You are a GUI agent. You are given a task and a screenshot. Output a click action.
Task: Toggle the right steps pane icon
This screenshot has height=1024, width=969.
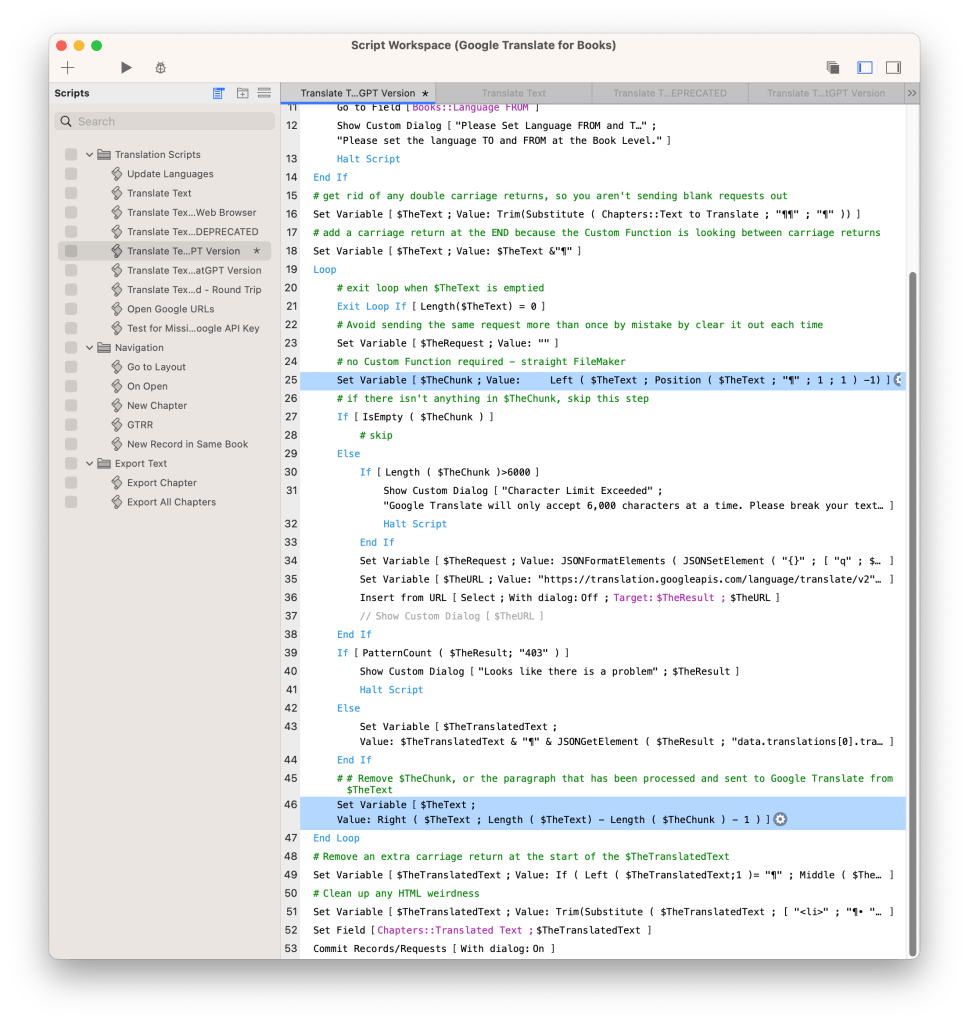point(893,68)
